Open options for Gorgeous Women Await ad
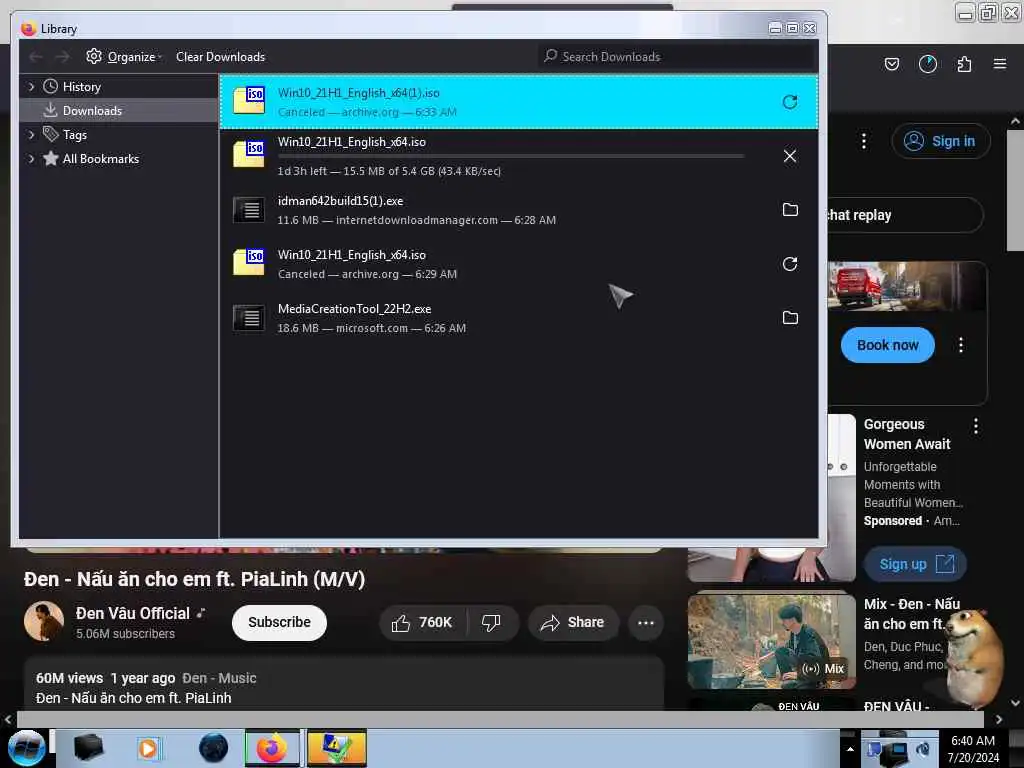The image size is (1024, 768). click(976, 426)
